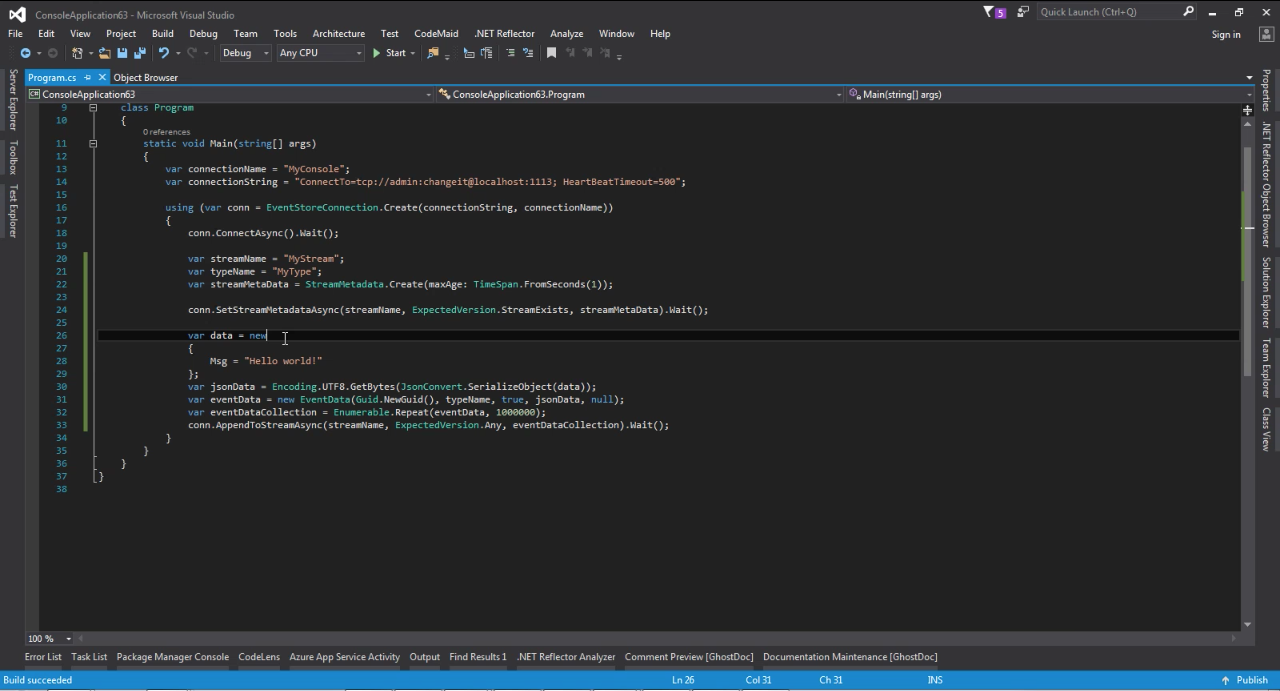1280x691 pixels.
Task: Open the Analyze menu
Action: click(566, 33)
